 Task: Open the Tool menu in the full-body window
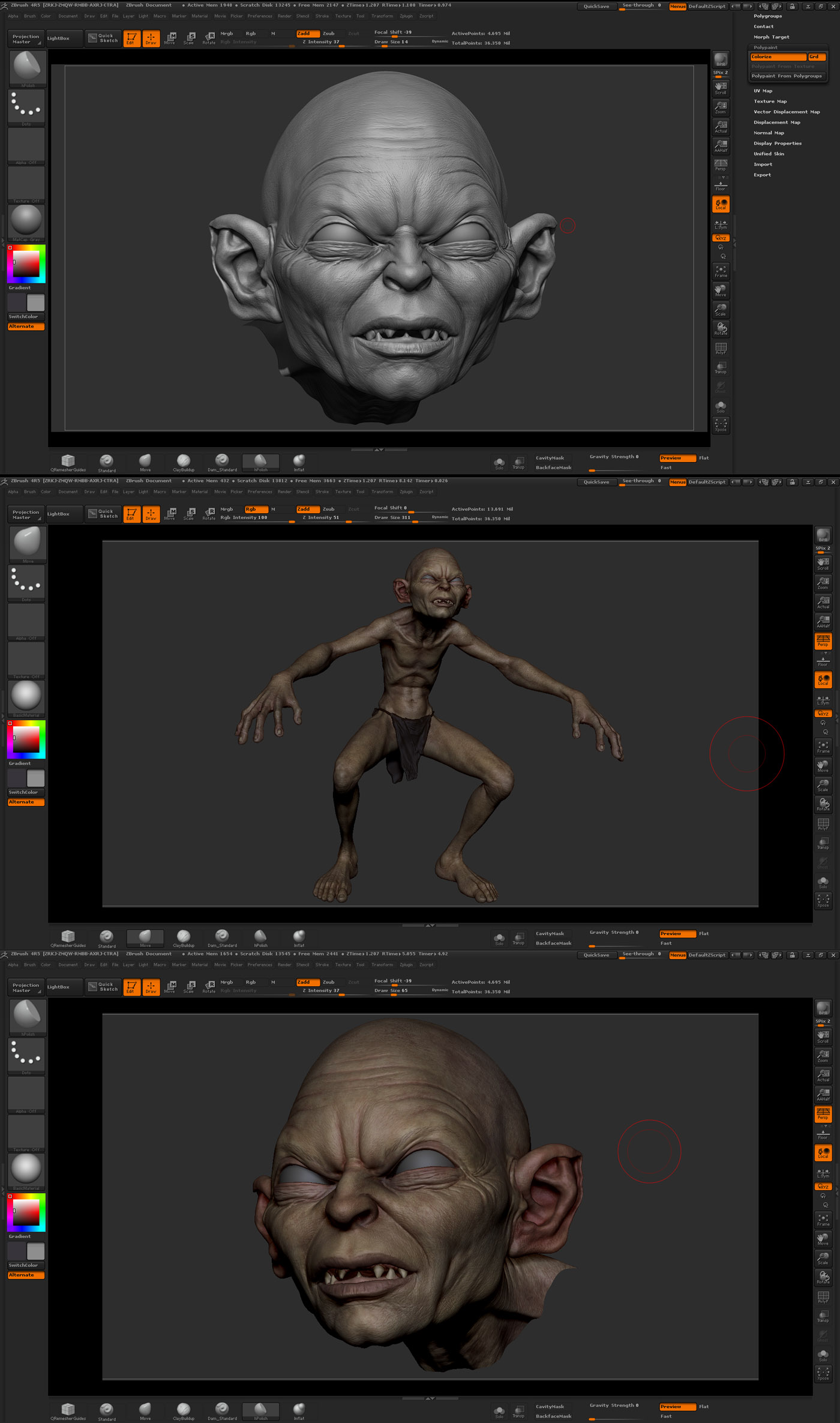click(360, 492)
